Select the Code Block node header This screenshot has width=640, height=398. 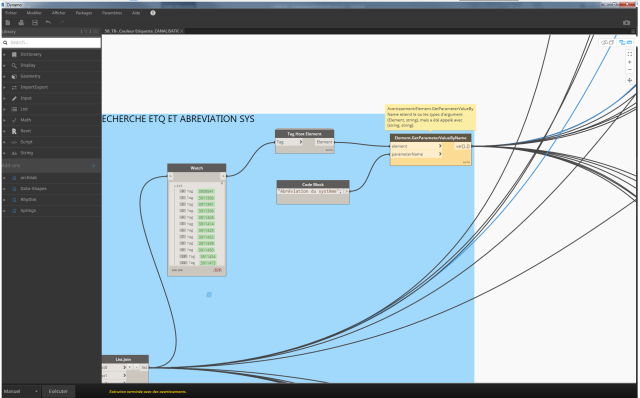pyautogui.click(x=313, y=184)
